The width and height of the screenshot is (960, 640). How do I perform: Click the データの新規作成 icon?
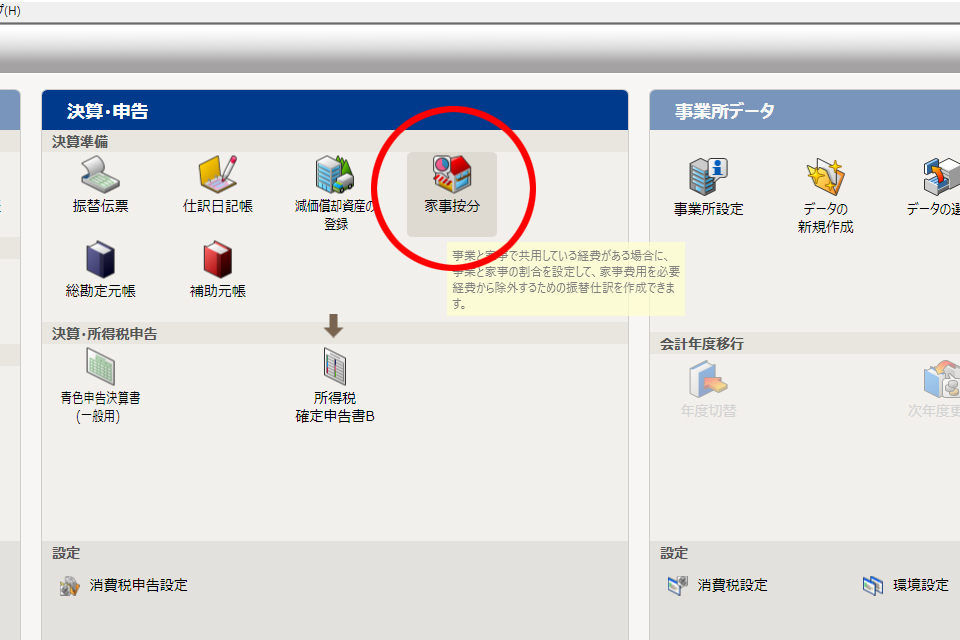pyautogui.click(x=825, y=176)
